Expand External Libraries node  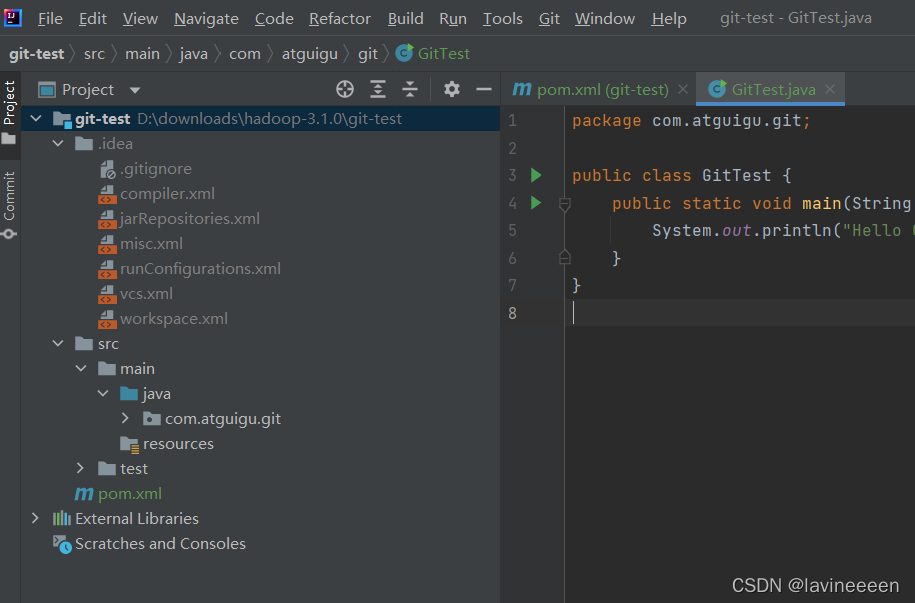point(36,518)
